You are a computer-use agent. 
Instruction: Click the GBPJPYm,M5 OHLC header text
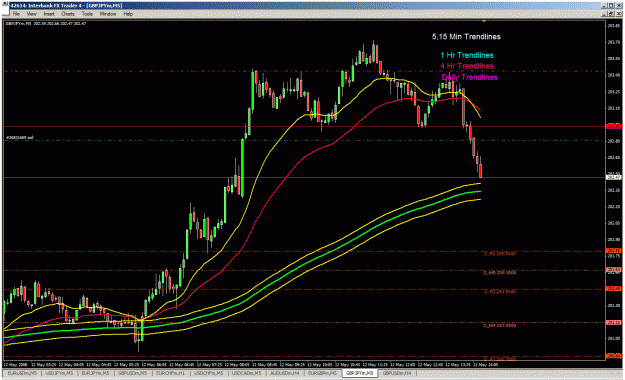click(46, 24)
